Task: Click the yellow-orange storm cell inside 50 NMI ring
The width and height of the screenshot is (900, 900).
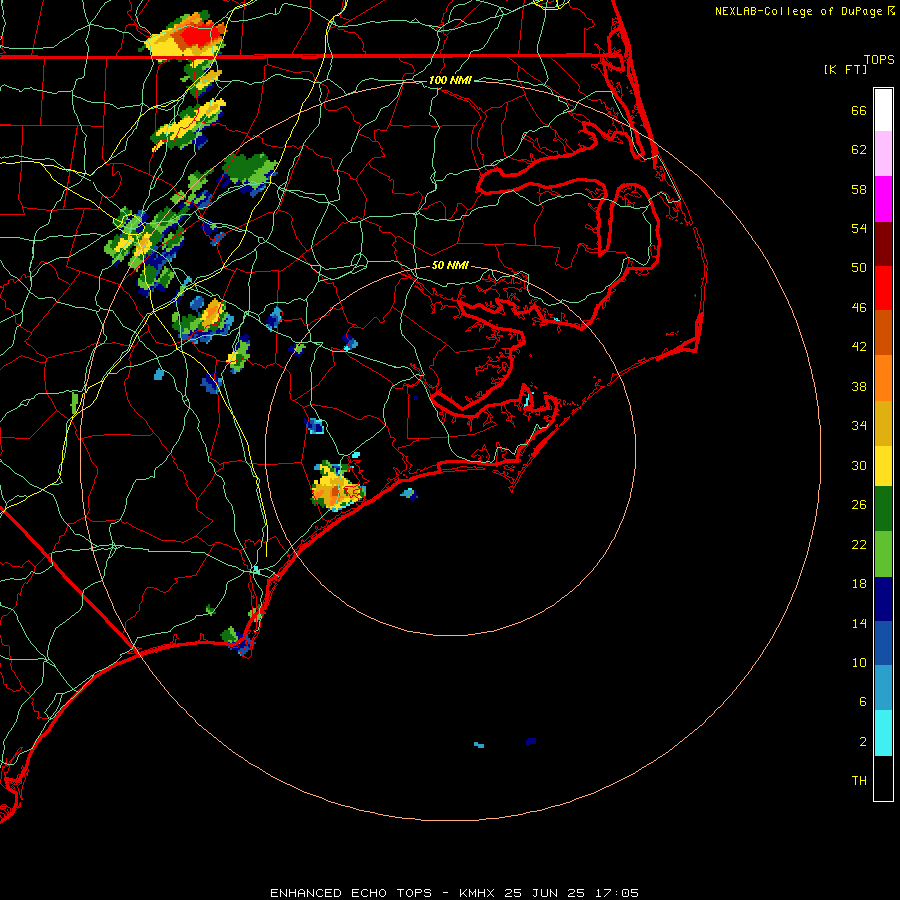Action: [337, 486]
